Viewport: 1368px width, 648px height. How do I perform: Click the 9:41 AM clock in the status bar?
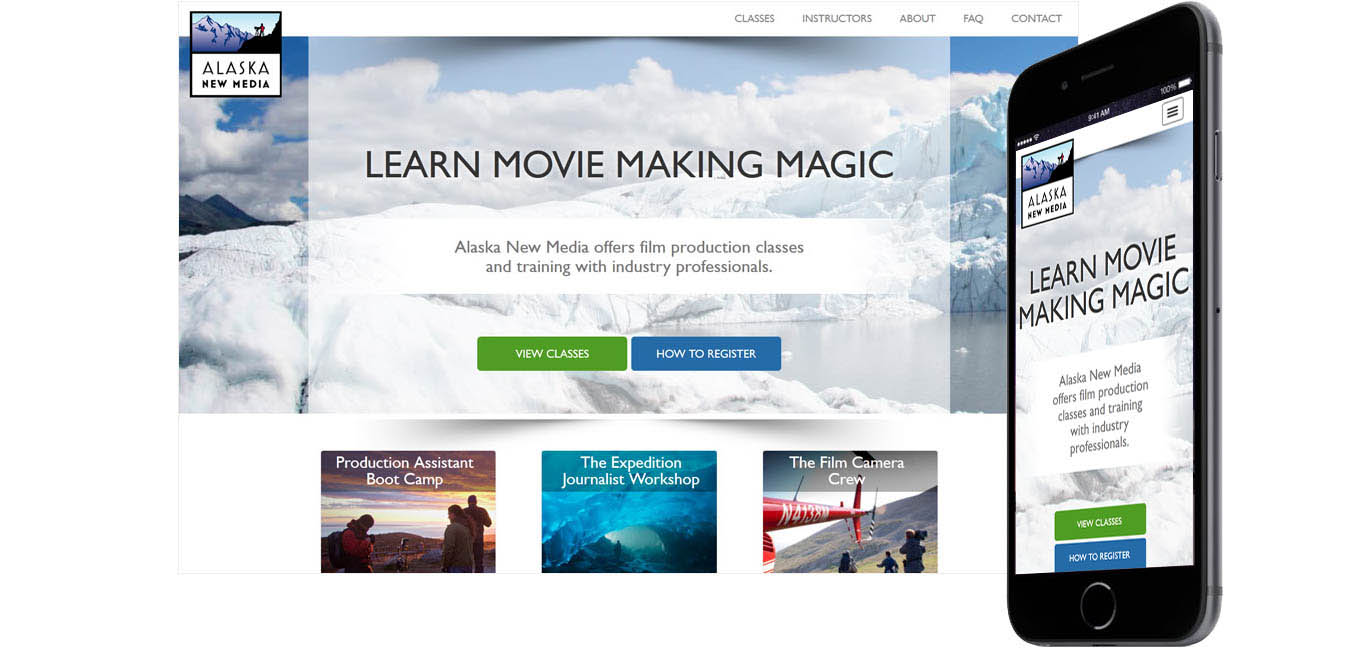(x=1099, y=113)
